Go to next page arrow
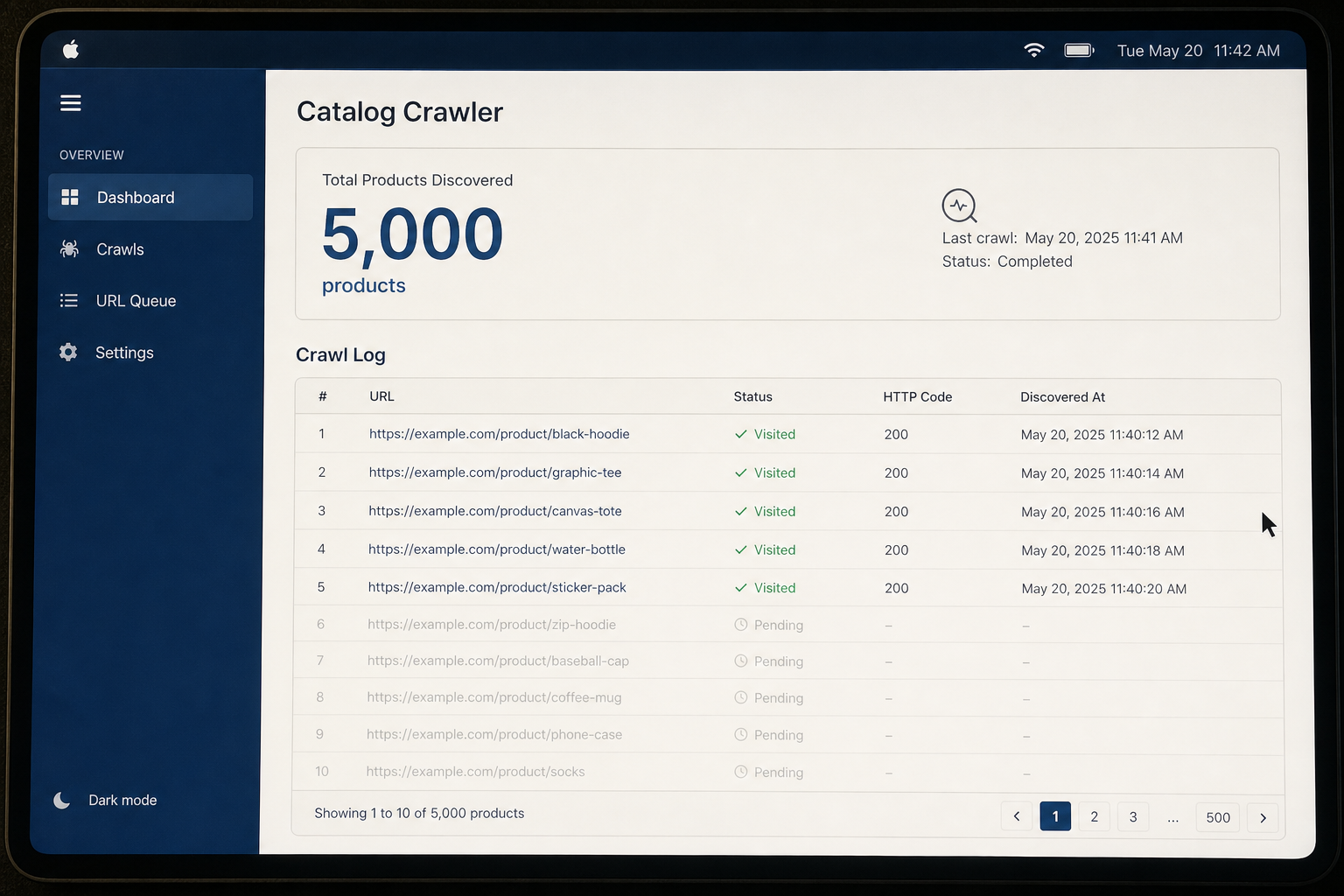 click(x=1263, y=817)
